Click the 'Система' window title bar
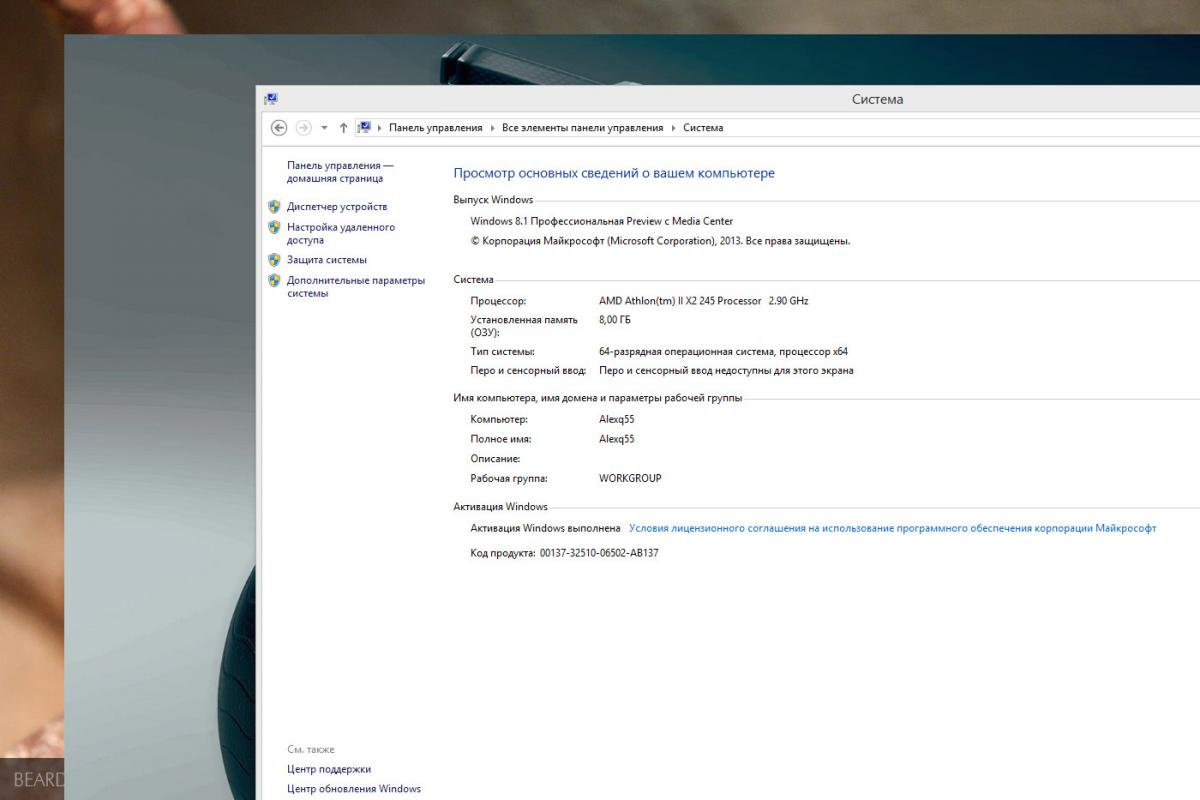 tap(877, 99)
